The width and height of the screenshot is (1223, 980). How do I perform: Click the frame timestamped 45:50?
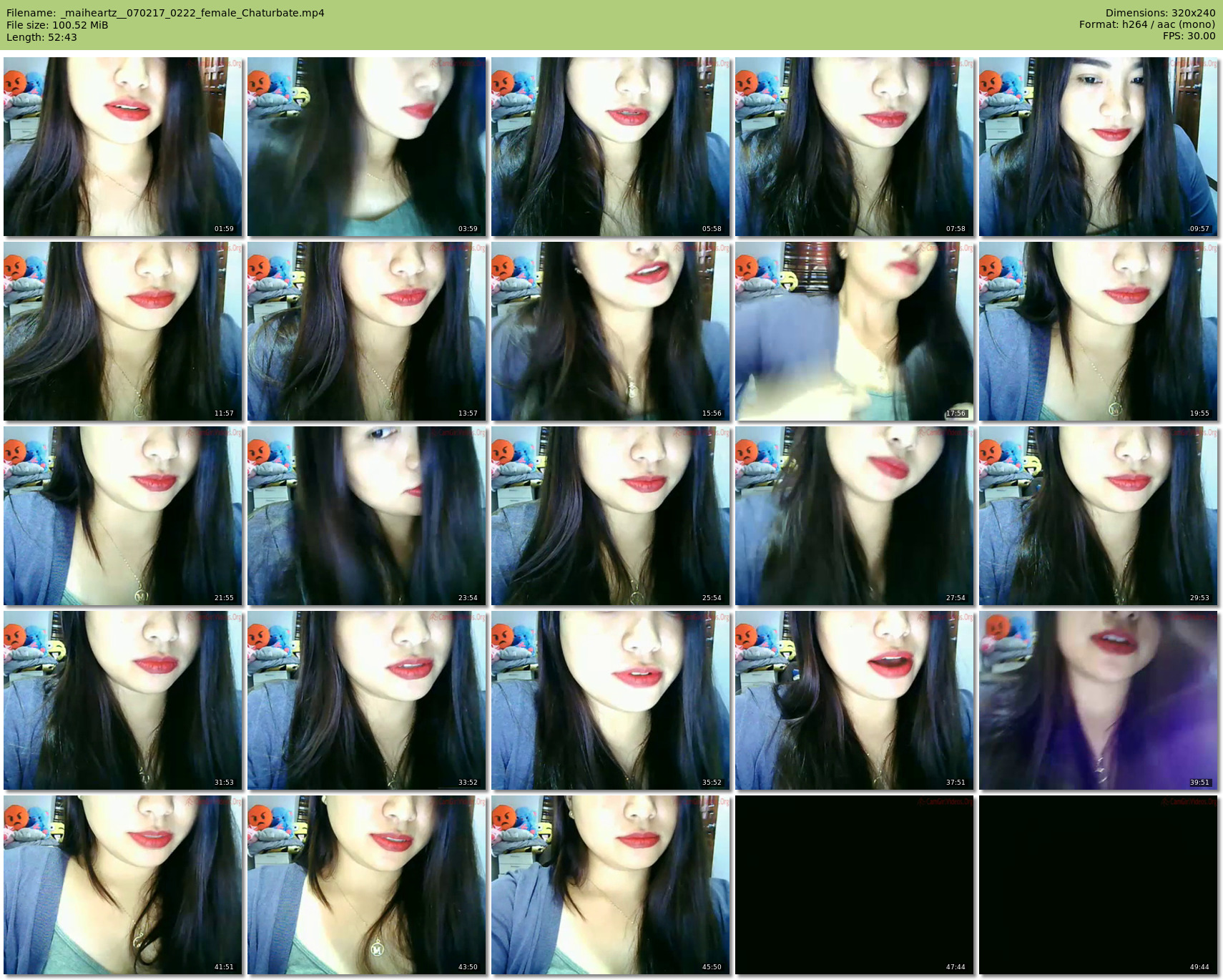click(x=610, y=885)
